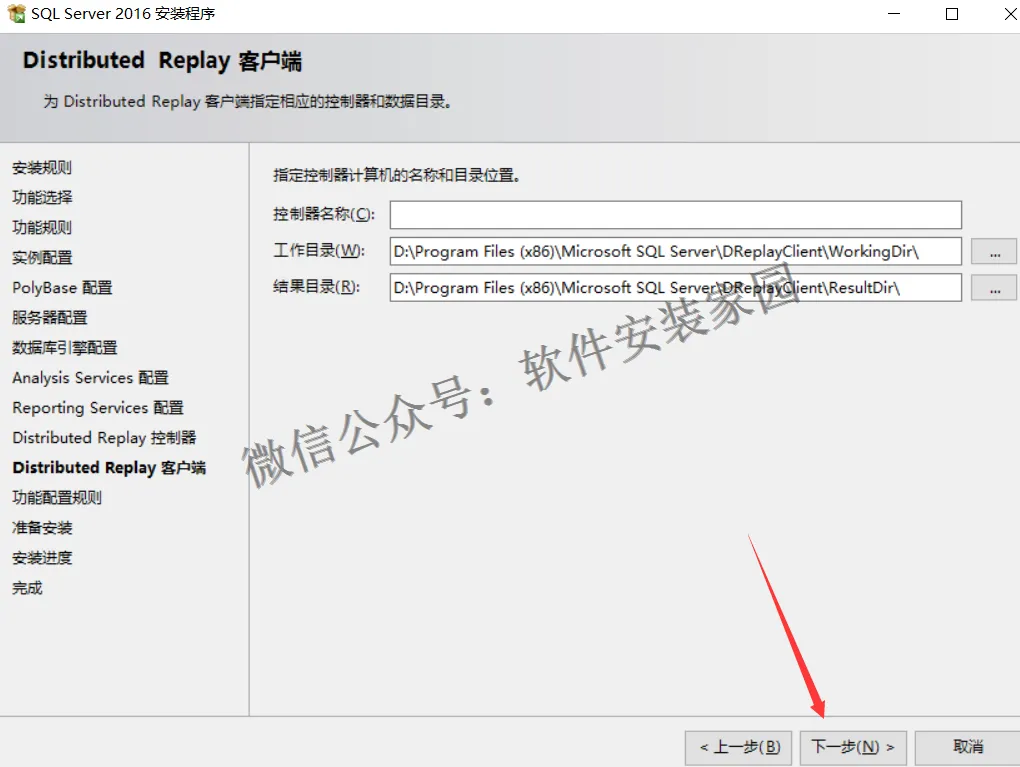The height and width of the screenshot is (767, 1020).
Task: Browse for the 结果目录 folder
Action: [994, 288]
